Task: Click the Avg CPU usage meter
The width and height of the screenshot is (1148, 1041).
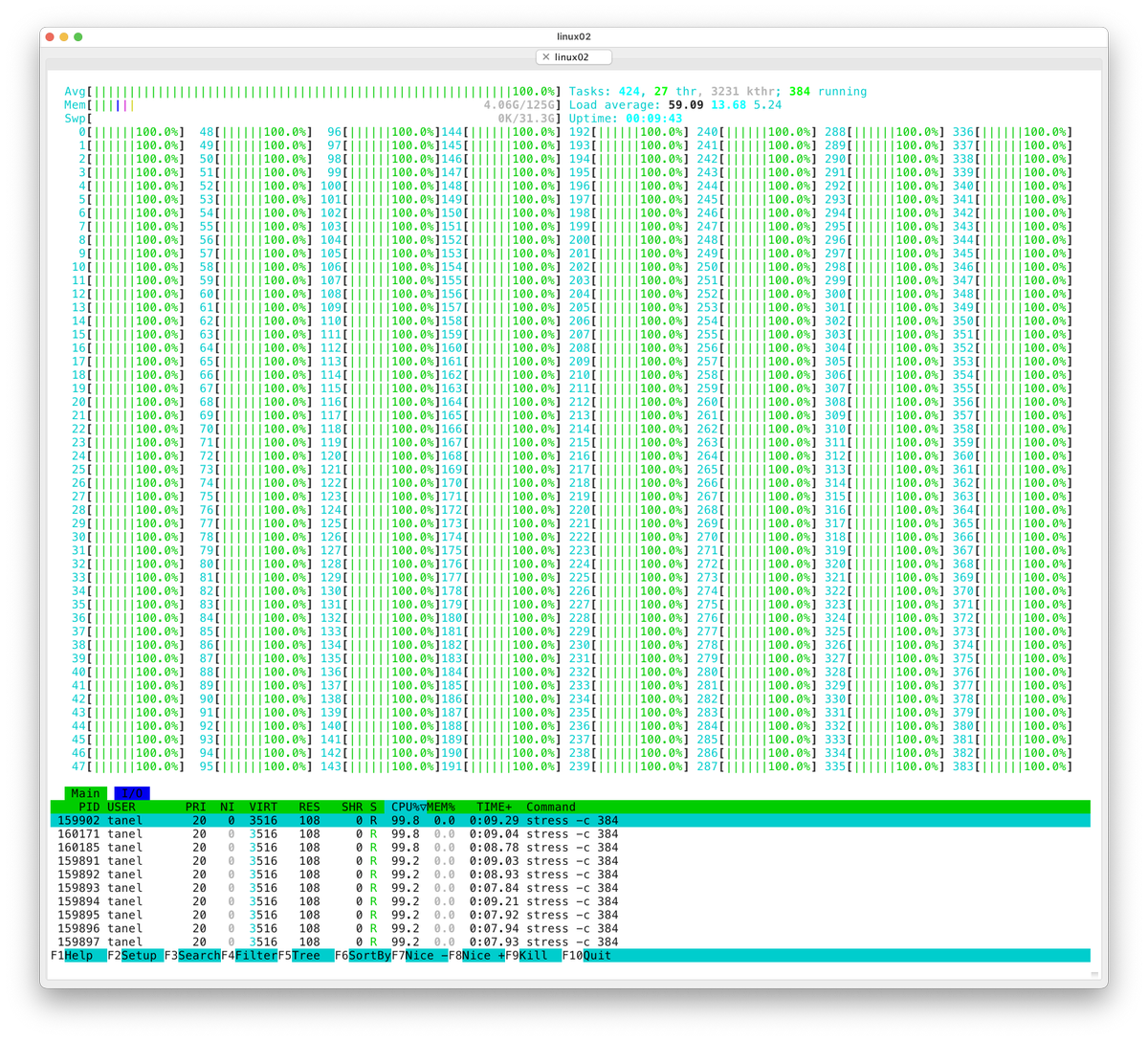Action: pos(313,92)
